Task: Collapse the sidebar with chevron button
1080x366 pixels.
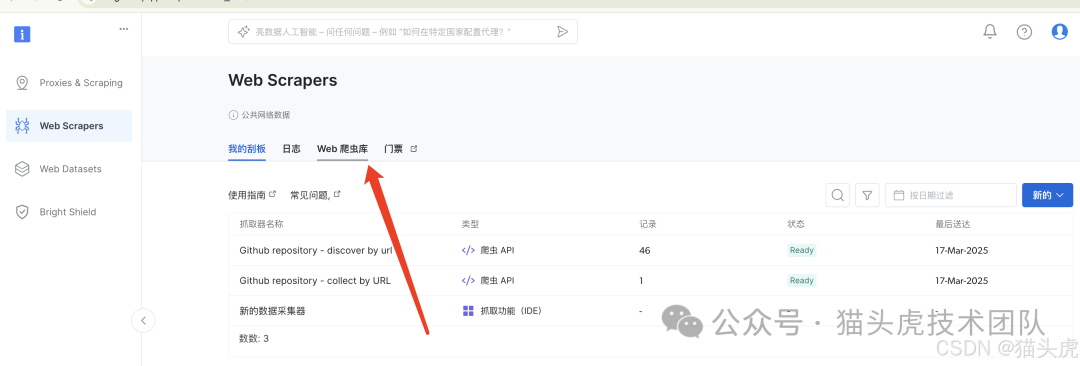Action: pos(143,321)
